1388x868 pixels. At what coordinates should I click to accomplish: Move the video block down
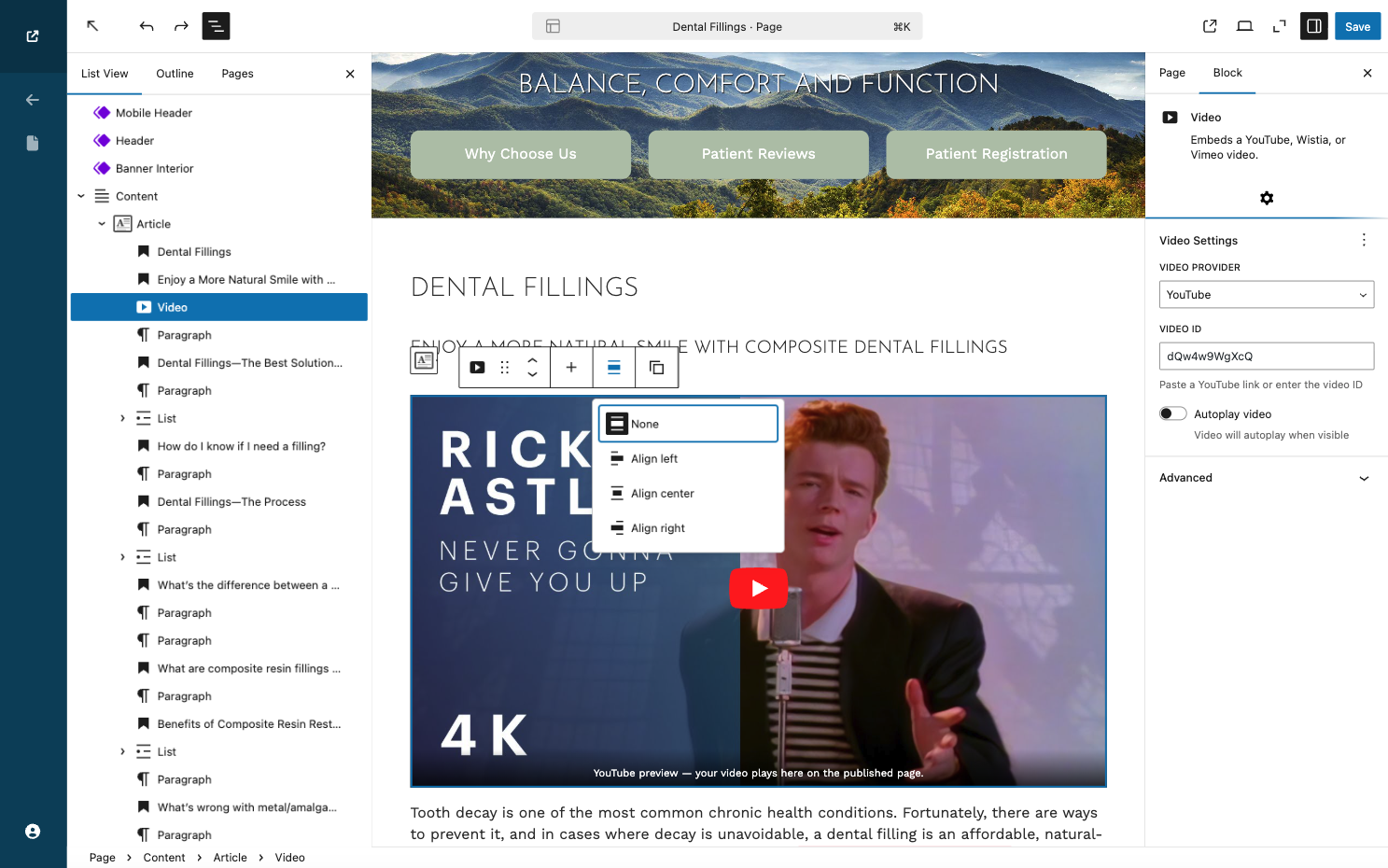pyautogui.click(x=532, y=374)
